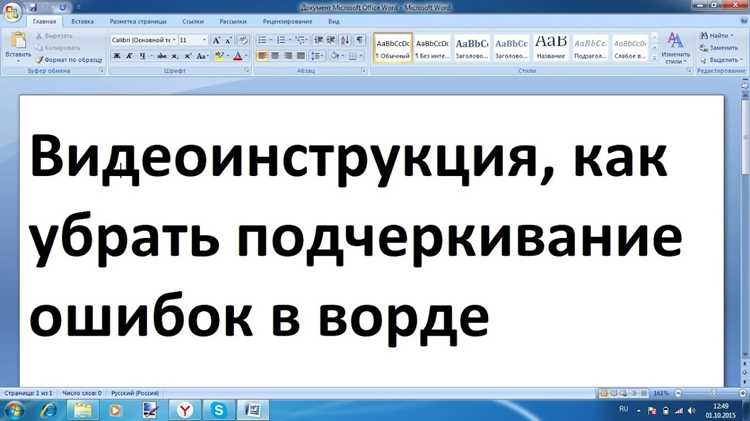Toggle show paragraph marks (¶)
This screenshot has width=750, height=421.
(x=360, y=40)
